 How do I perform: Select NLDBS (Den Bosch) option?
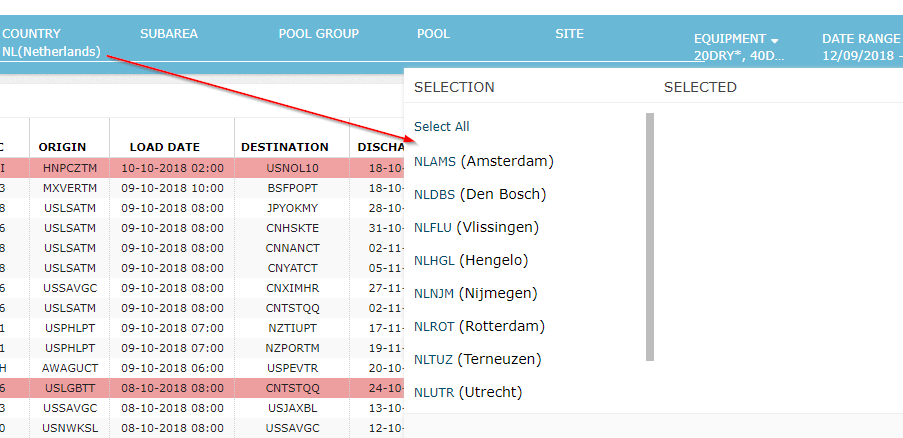point(480,194)
